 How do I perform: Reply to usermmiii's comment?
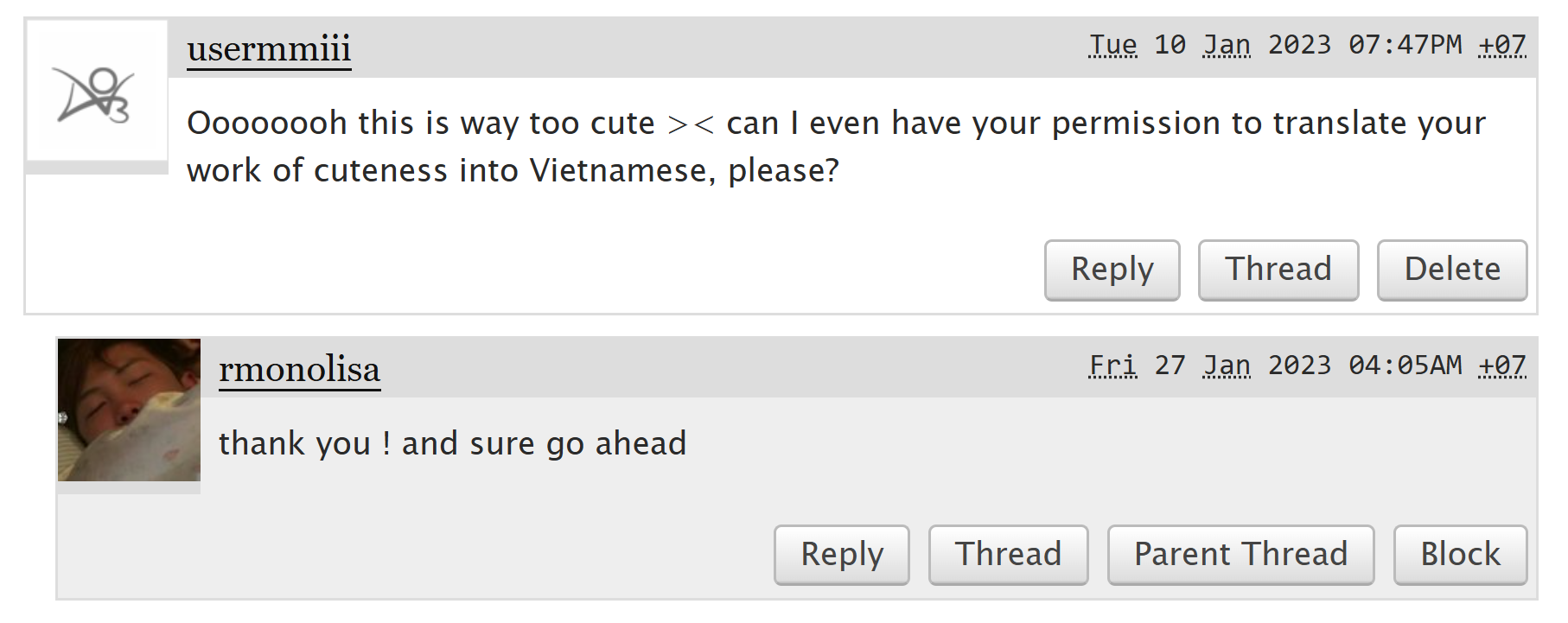pyautogui.click(x=1112, y=270)
